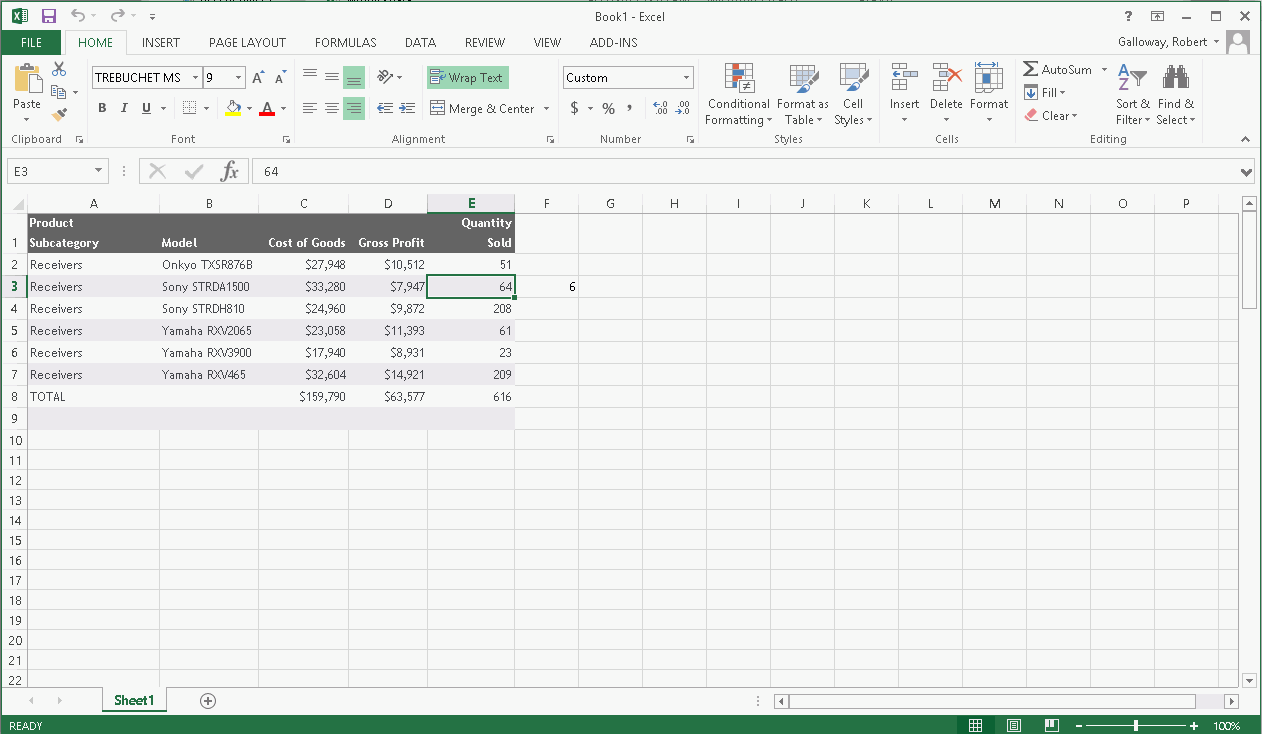Apply the yellow Fill Color
The height and width of the screenshot is (734, 1262).
click(x=232, y=108)
